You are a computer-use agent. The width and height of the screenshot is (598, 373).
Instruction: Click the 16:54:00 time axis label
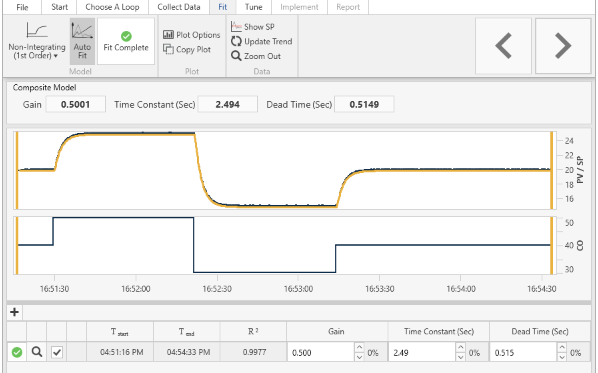pyautogui.click(x=461, y=289)
